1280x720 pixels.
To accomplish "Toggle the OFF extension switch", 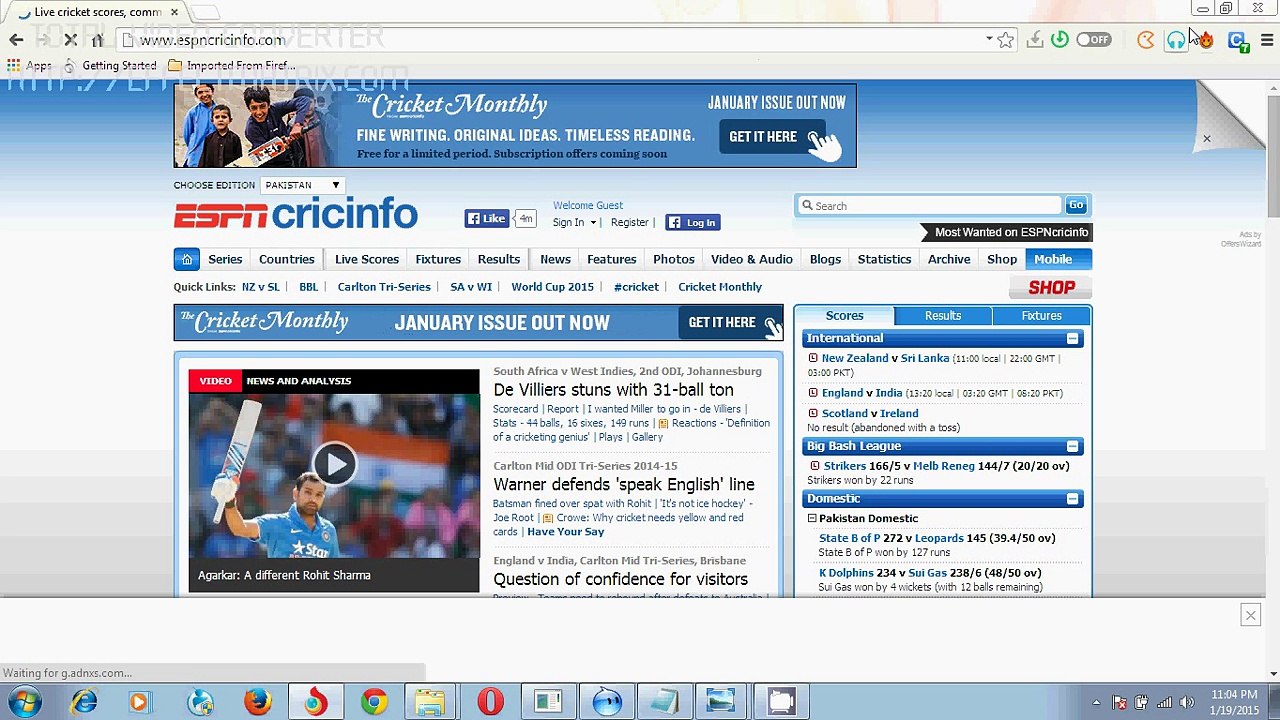I will 1094,40.
